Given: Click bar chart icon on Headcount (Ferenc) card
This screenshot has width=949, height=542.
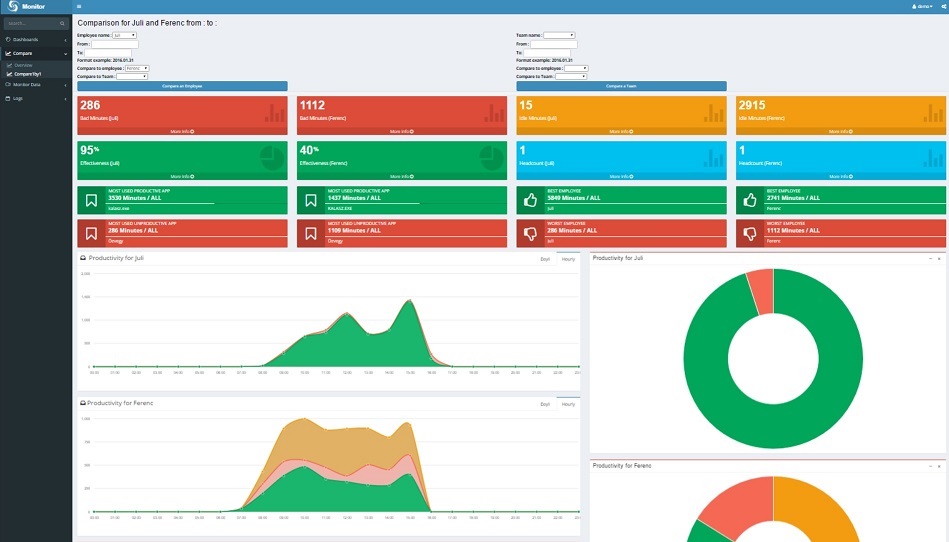Looking at the screenshot, I should coord(934,157).
